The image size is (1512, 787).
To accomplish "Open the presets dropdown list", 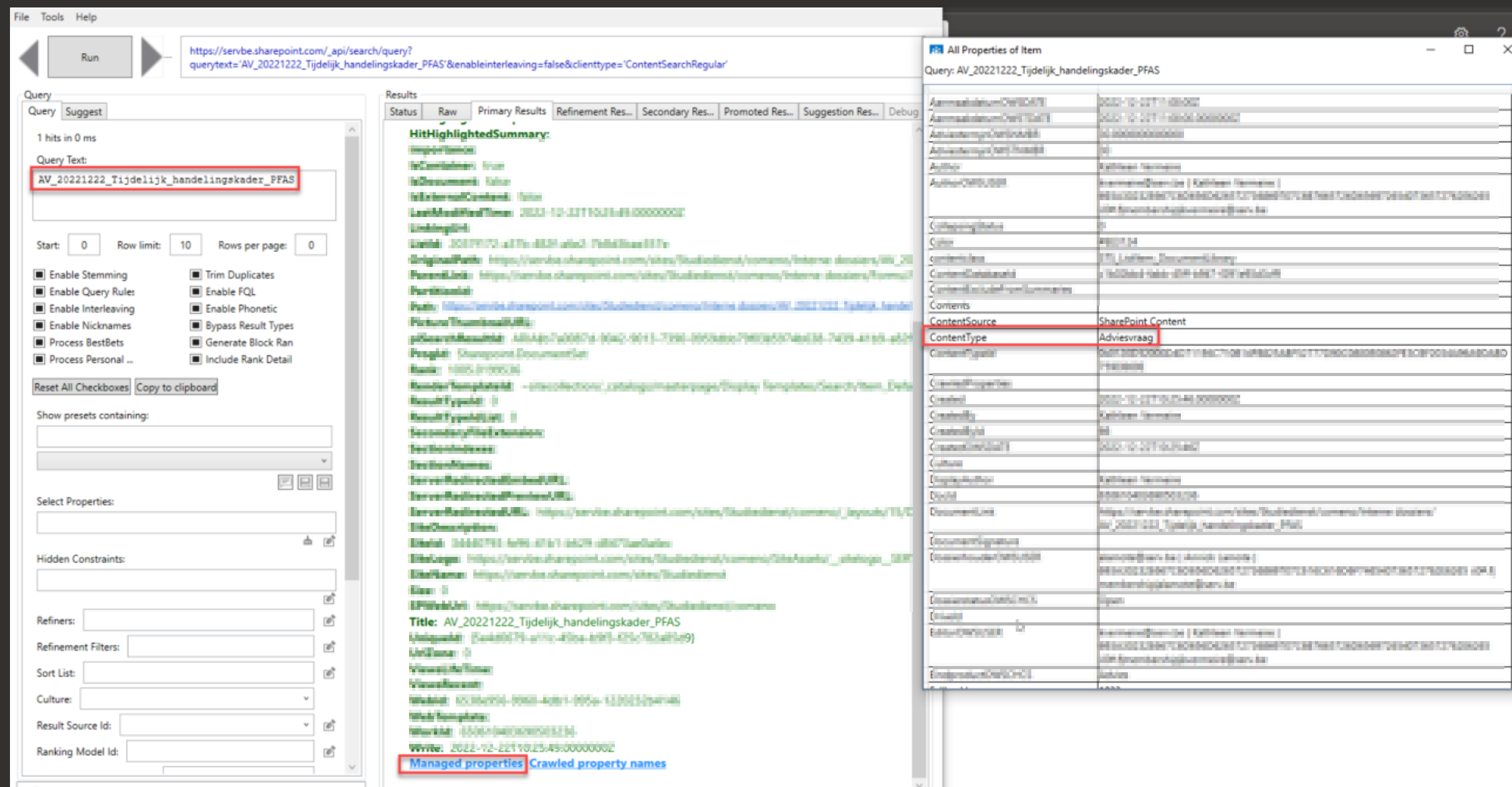I will (184, 461).
